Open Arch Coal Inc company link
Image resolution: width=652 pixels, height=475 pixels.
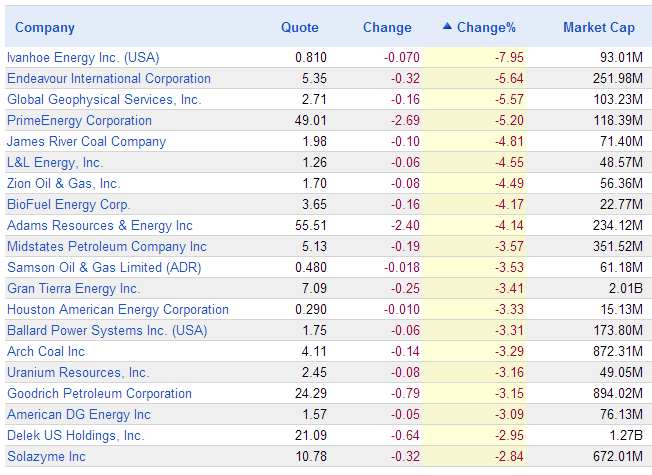click(46, 351)
